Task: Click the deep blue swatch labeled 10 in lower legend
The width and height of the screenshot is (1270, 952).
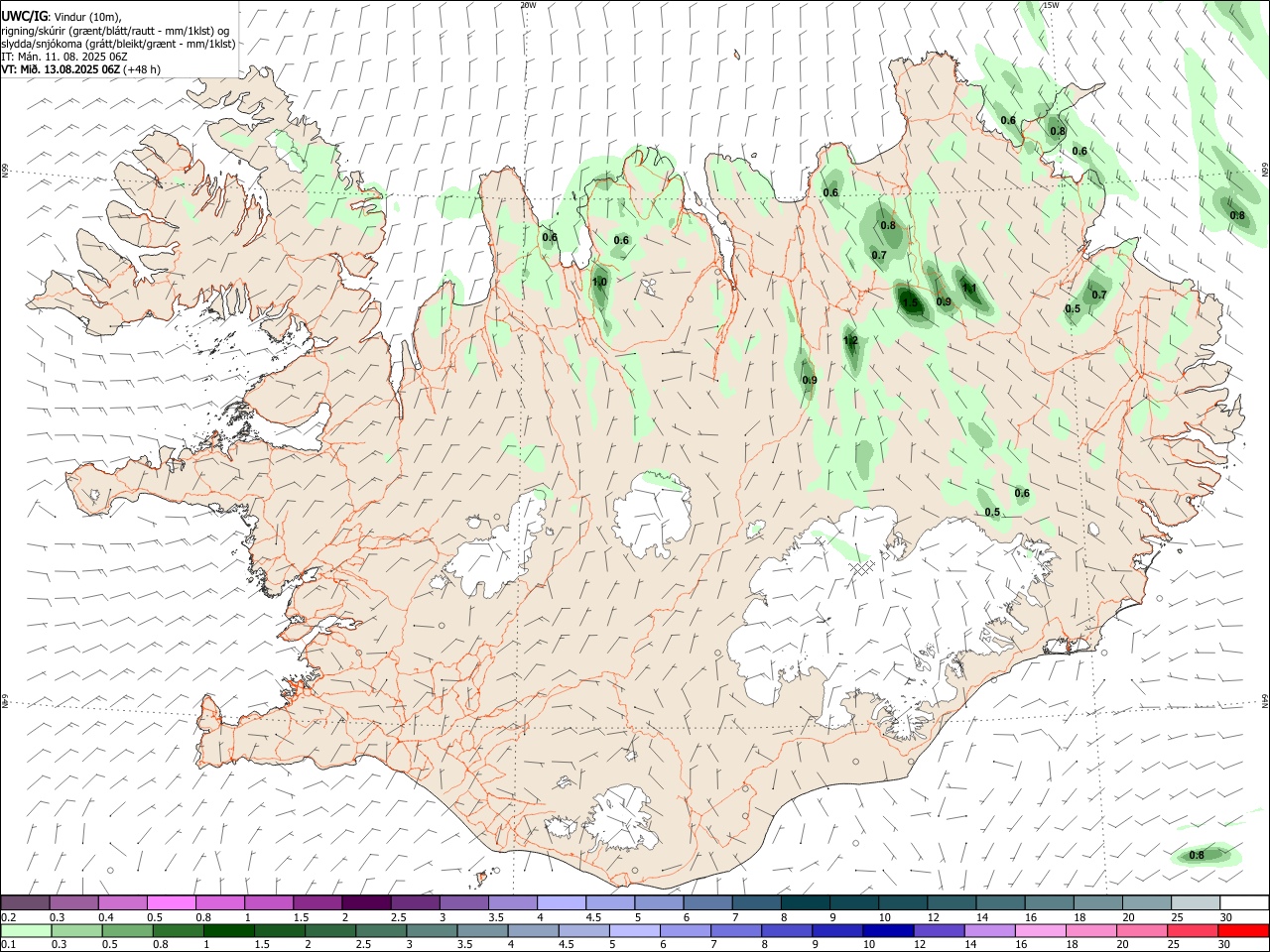Action: (887, 931)
